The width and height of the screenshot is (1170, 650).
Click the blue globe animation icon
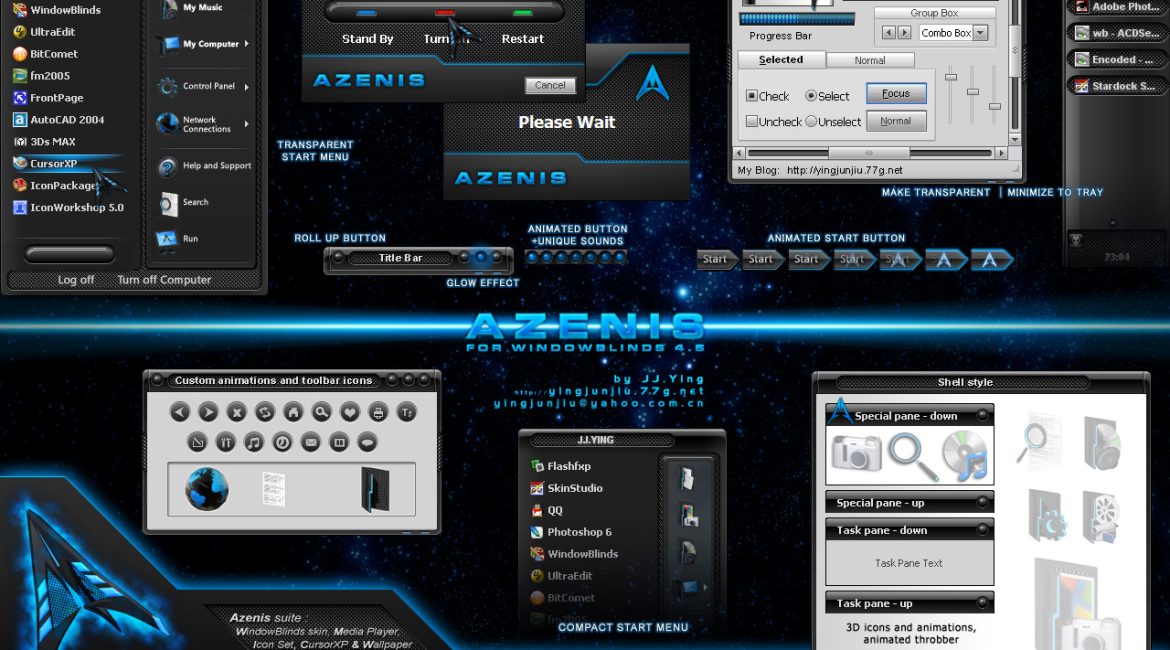point(207,489)
